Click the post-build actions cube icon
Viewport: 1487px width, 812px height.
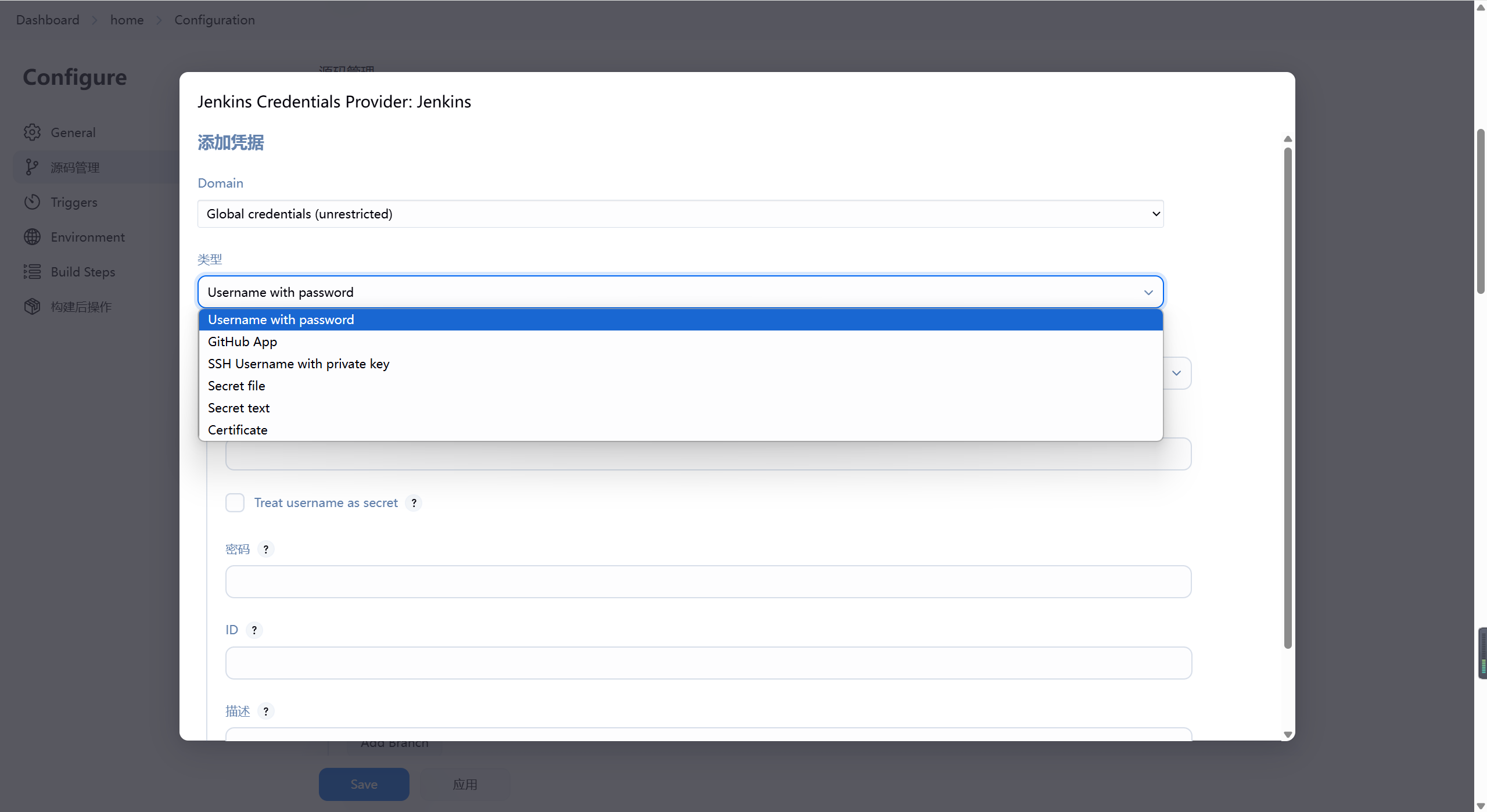pos(32,307)
